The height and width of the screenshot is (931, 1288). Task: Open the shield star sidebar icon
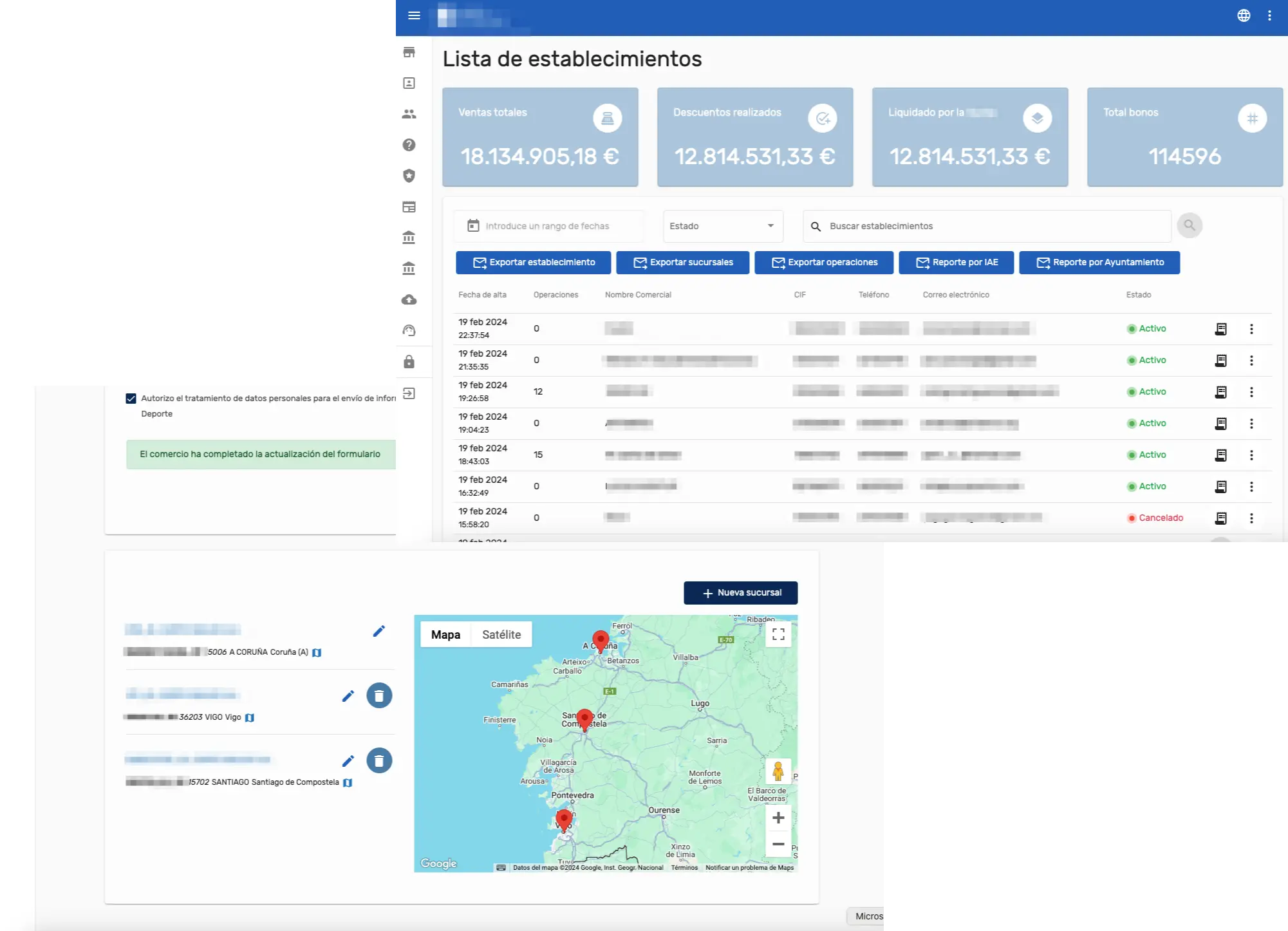click(409, 176)
